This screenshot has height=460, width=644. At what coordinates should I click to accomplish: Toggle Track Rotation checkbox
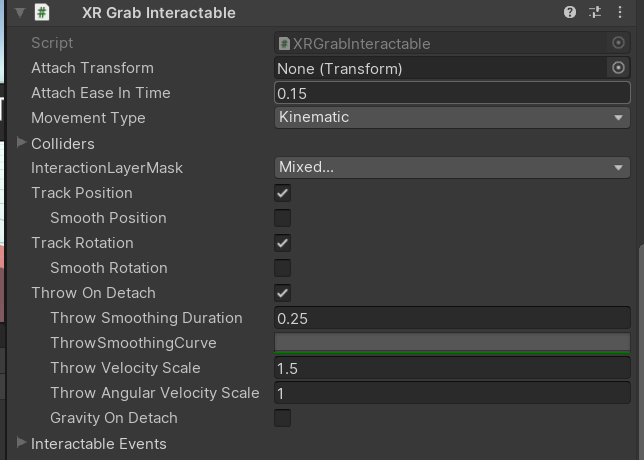click(283, 243)
